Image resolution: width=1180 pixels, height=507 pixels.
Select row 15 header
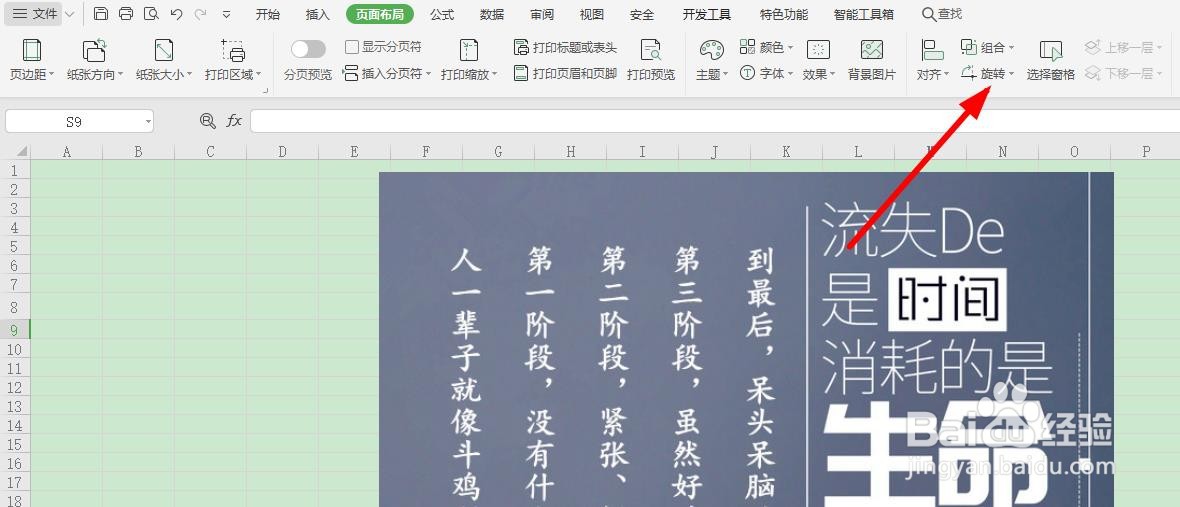pos(14,444)
